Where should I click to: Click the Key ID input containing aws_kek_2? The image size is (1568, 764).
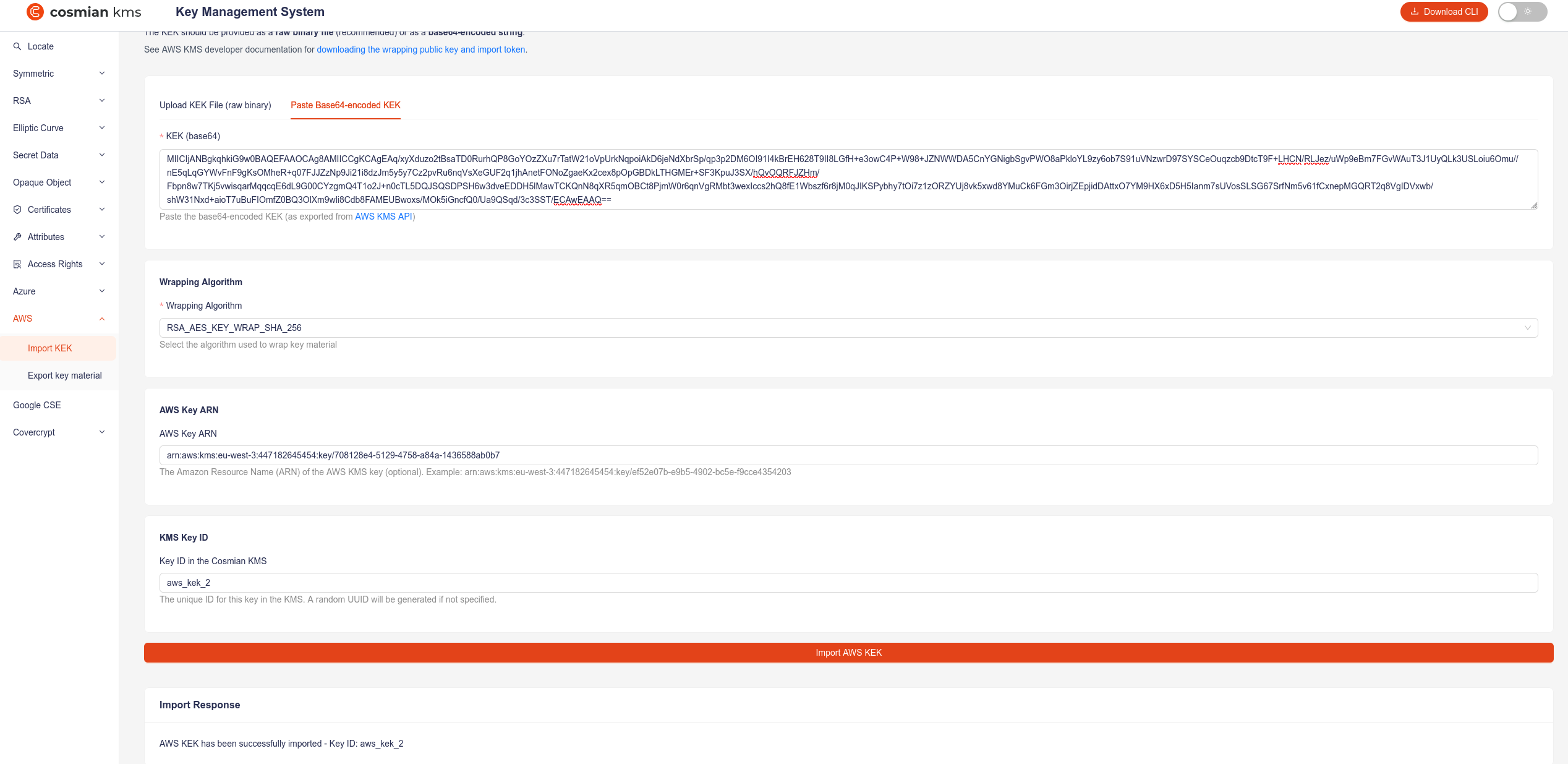click(848, 582)
